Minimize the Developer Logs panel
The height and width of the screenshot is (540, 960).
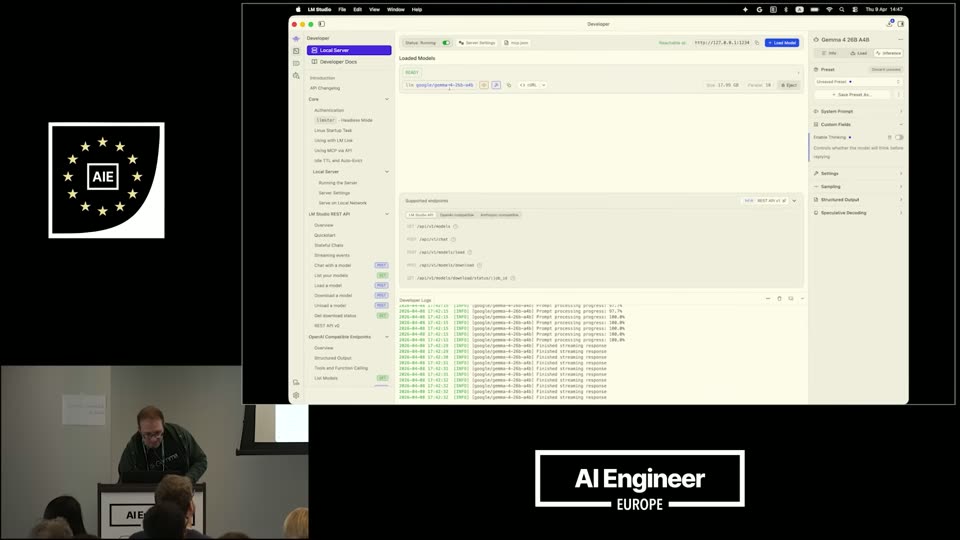(768, 299)
